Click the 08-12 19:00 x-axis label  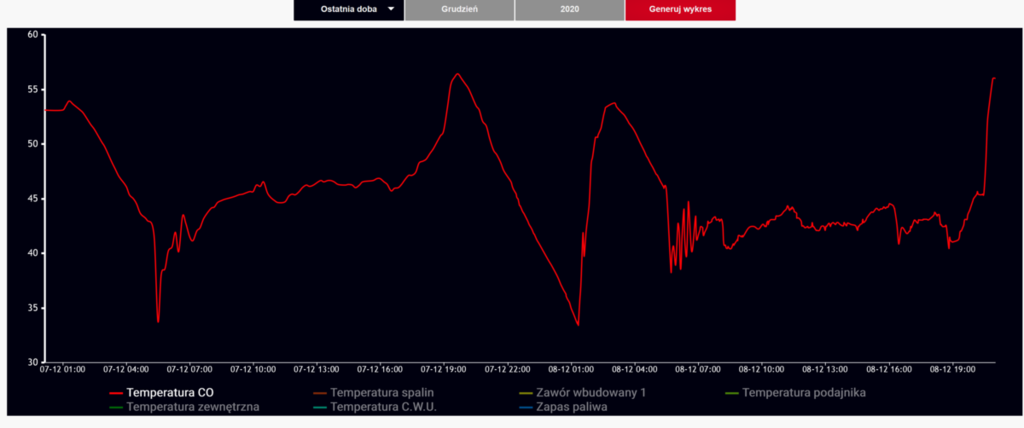click(x=954, y=369)
